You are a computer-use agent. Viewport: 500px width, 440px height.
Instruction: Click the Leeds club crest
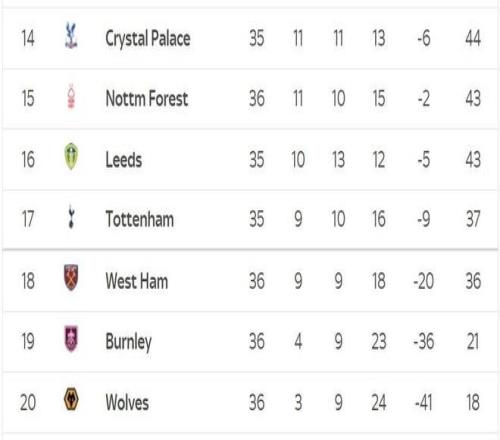click(x=71, y=156)
